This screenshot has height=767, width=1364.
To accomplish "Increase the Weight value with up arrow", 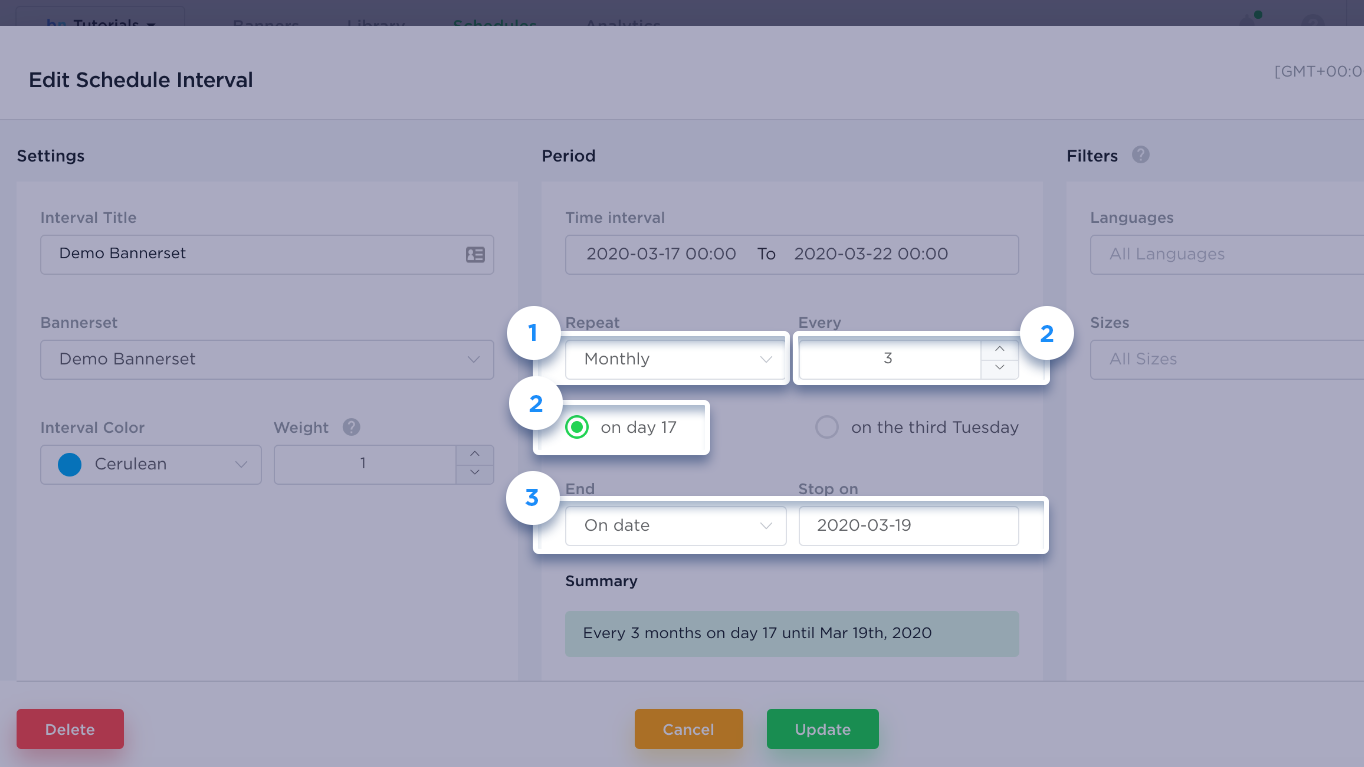I will [x=475, y=455].
